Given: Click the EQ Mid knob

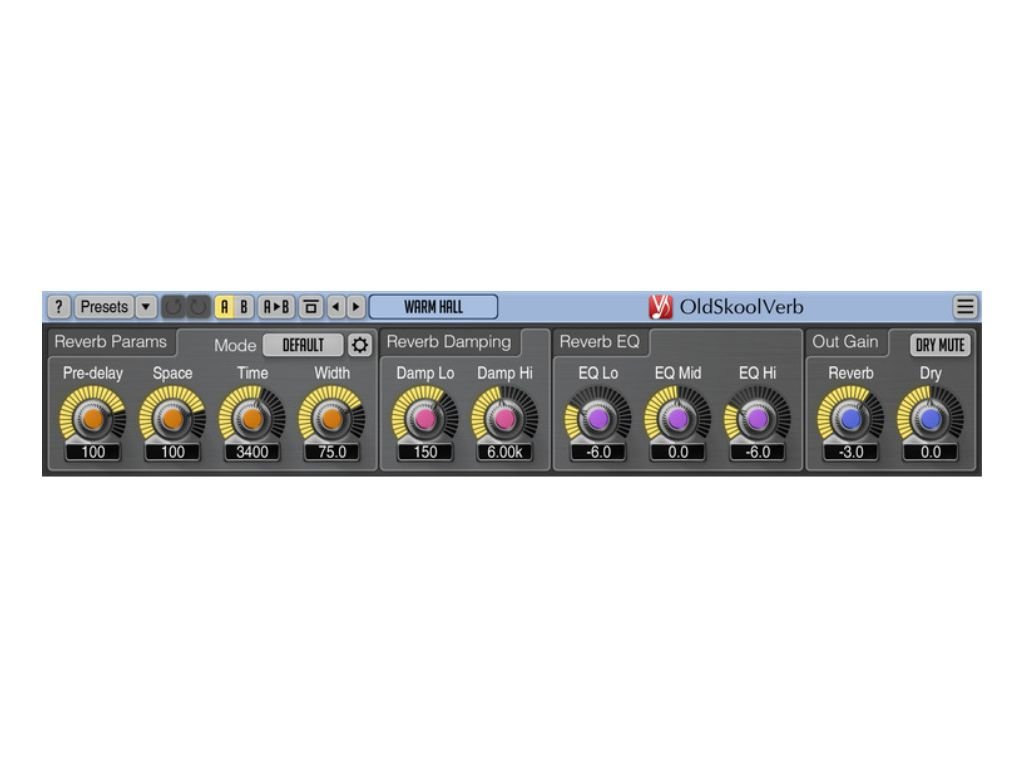Looking at the screenshot, I should point(678,419).
